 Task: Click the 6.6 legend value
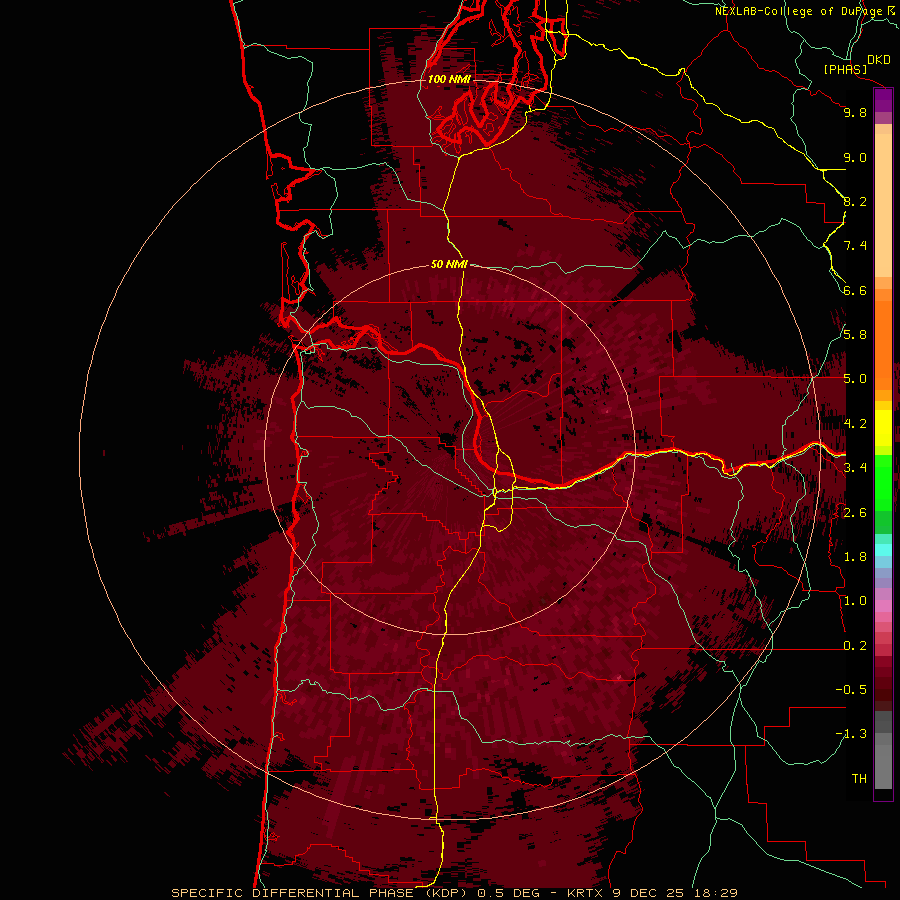(x=855, y=290)
